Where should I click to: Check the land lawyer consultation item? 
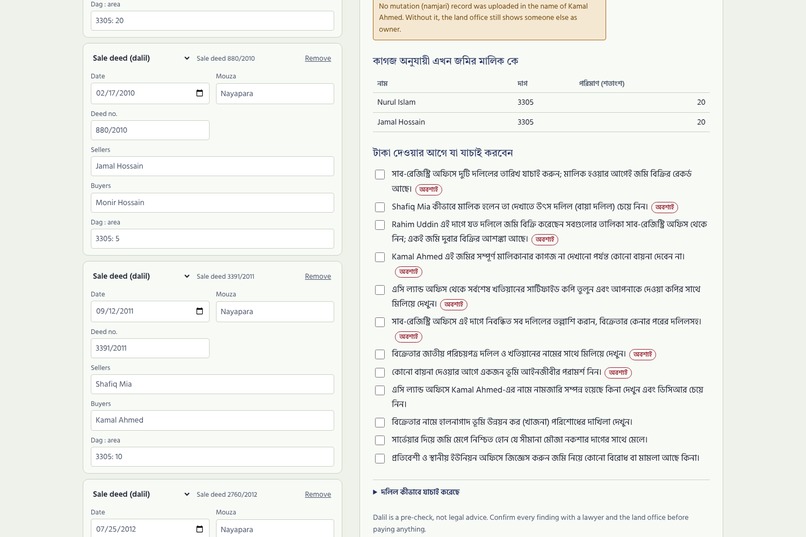point(380,373)
